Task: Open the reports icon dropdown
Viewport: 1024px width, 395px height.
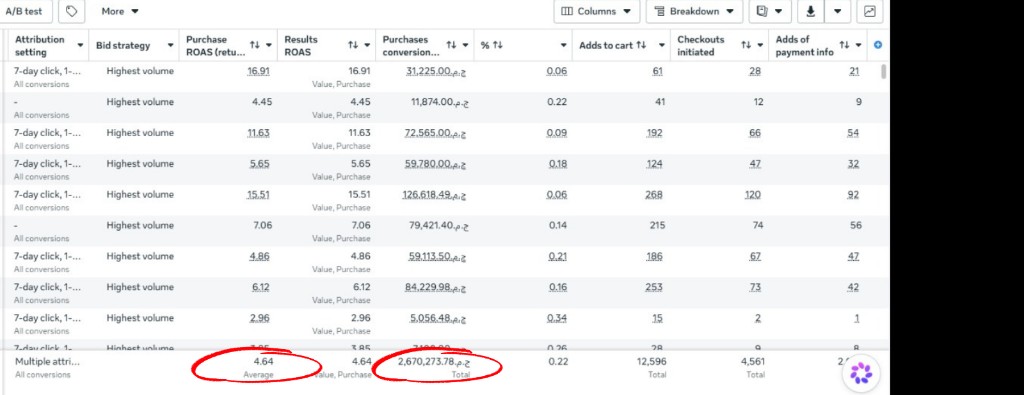Action: click(770, 11)
